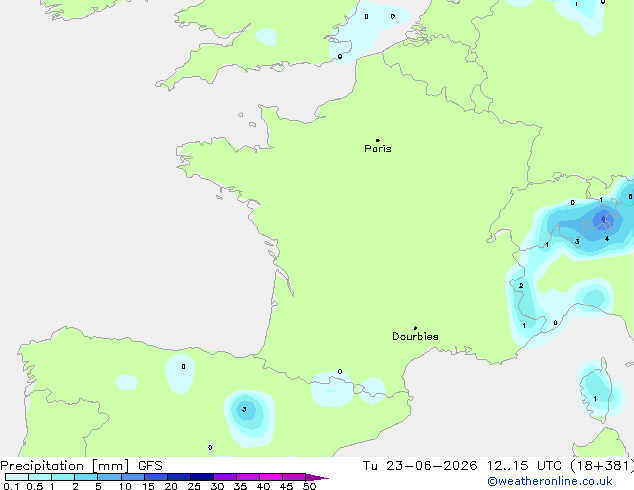
Task: Click the '(18+381)' run offset text
Action: [x=602, y=466]
